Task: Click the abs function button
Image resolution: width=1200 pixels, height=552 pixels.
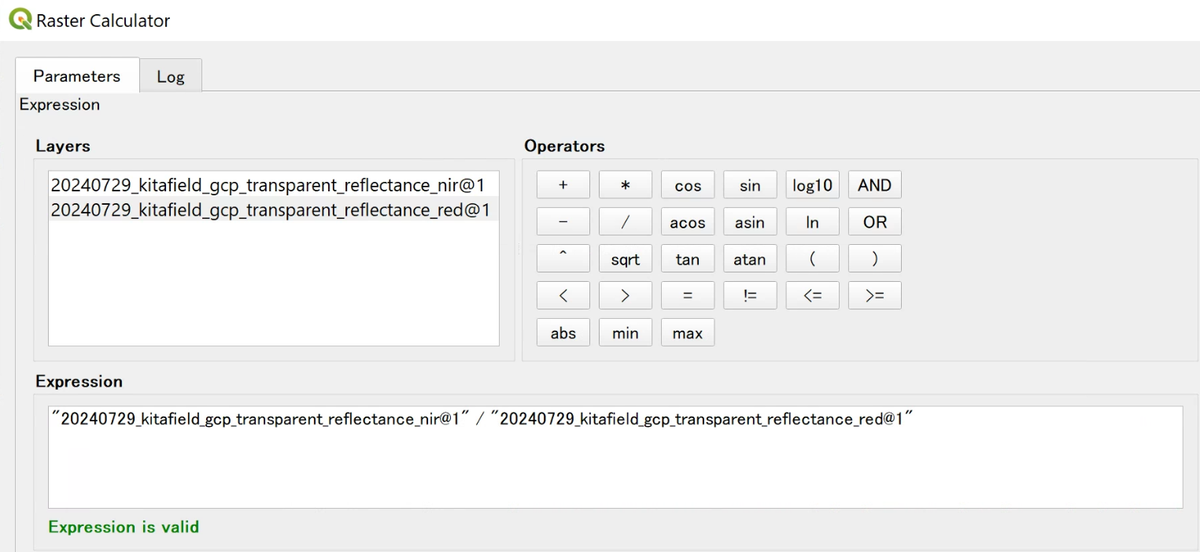Action: (x=563, y=333)
